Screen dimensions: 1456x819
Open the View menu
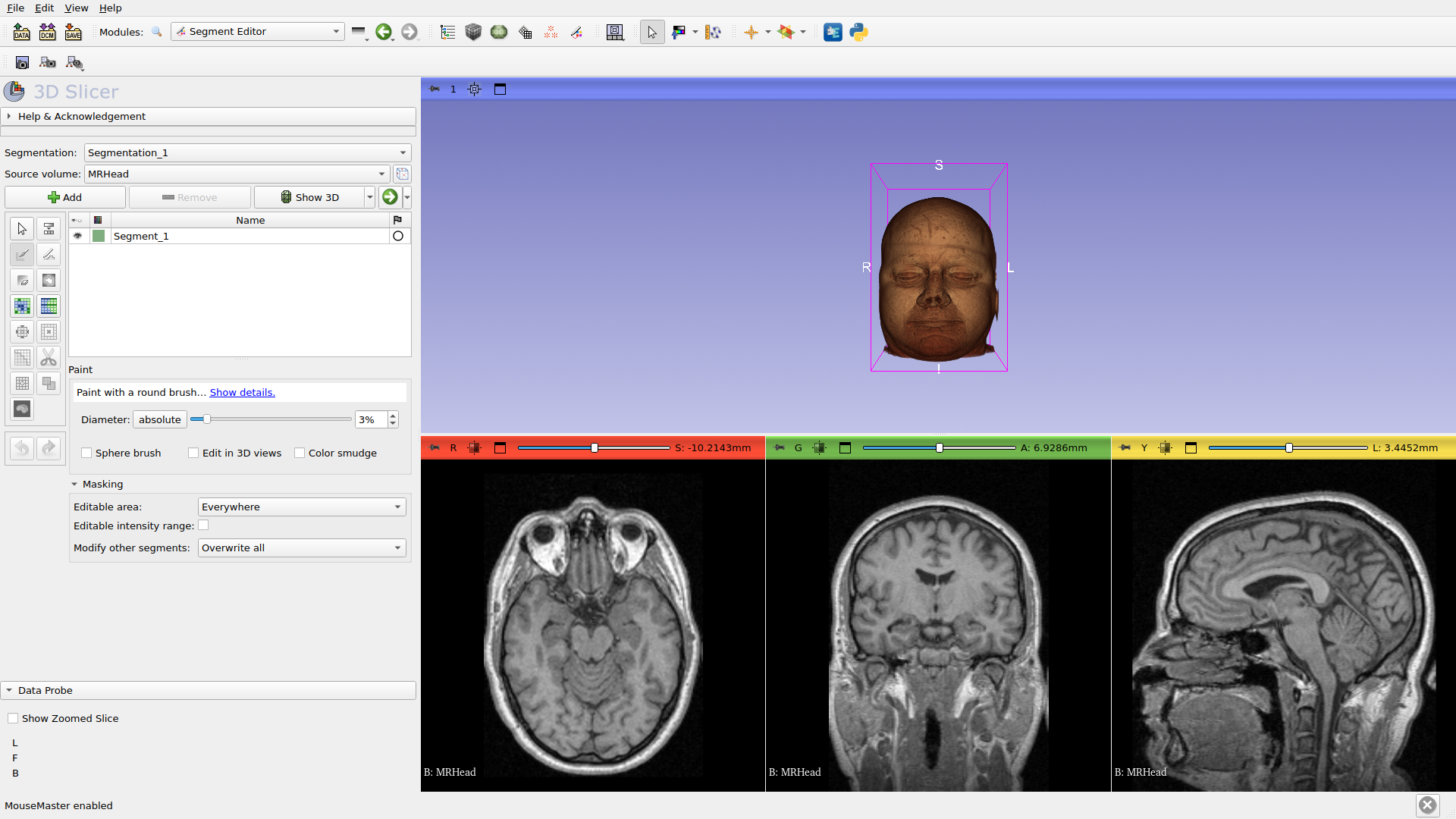point(76,8)
